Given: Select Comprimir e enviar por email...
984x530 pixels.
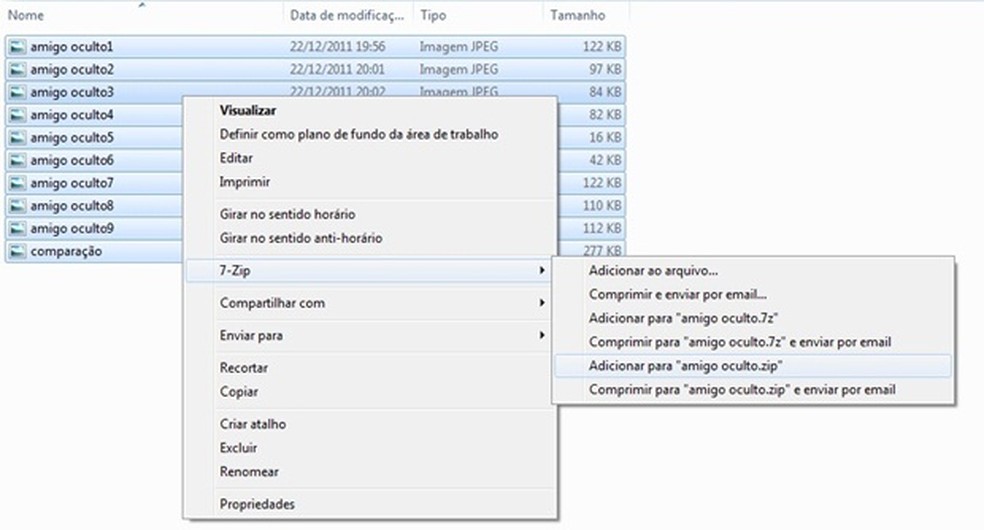Looking at the screenshot, I should [678, 295].
